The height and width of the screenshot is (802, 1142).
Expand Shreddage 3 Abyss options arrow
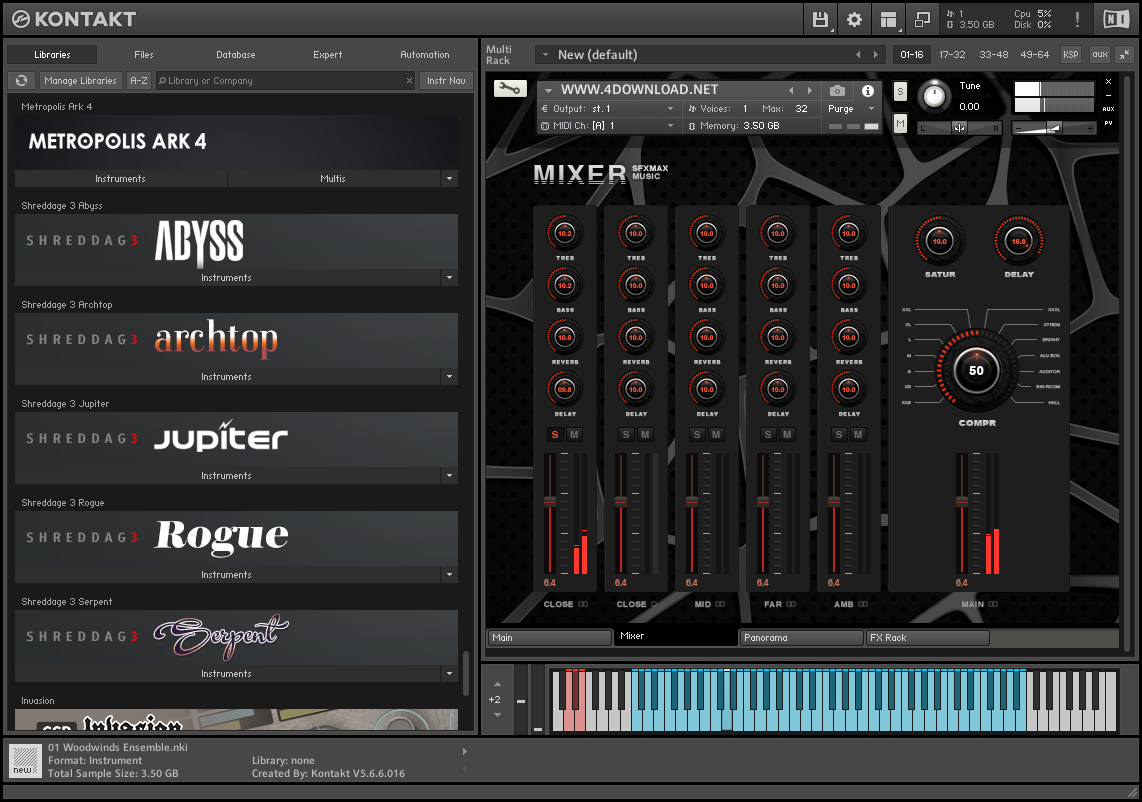point(449,278)
